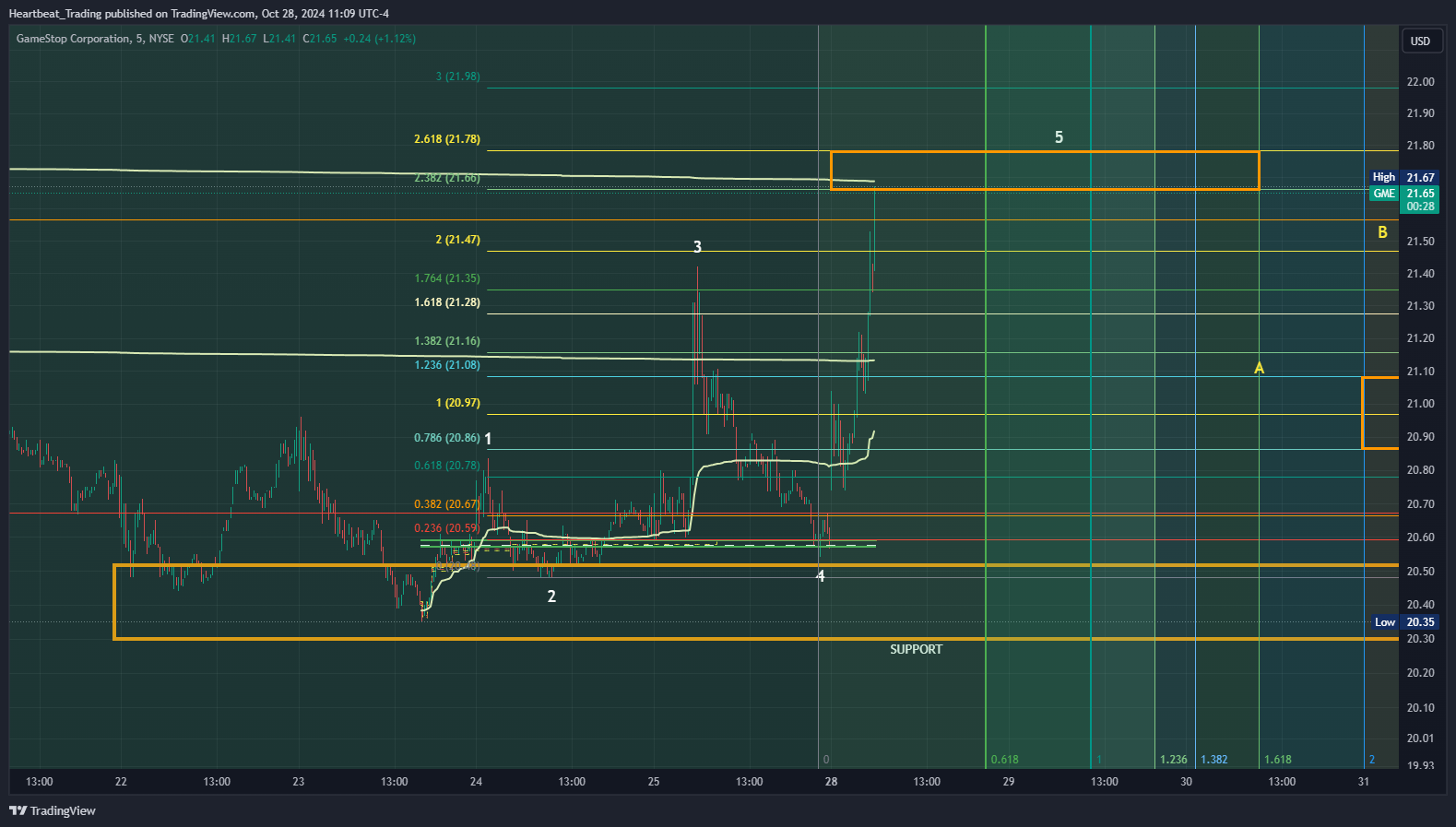This screenshot has height=827, width=1456.
Task: Select the 1.382 (21.16) Fibonacci label
Action: pos(447,341)
